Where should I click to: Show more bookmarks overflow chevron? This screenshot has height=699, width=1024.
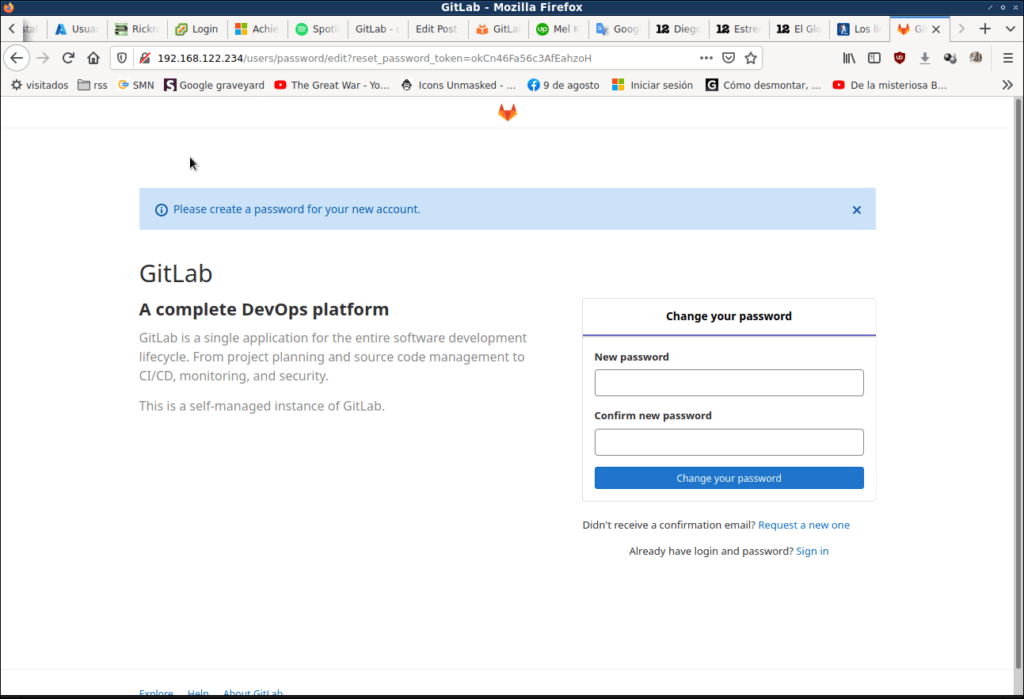pos(1007,85)
